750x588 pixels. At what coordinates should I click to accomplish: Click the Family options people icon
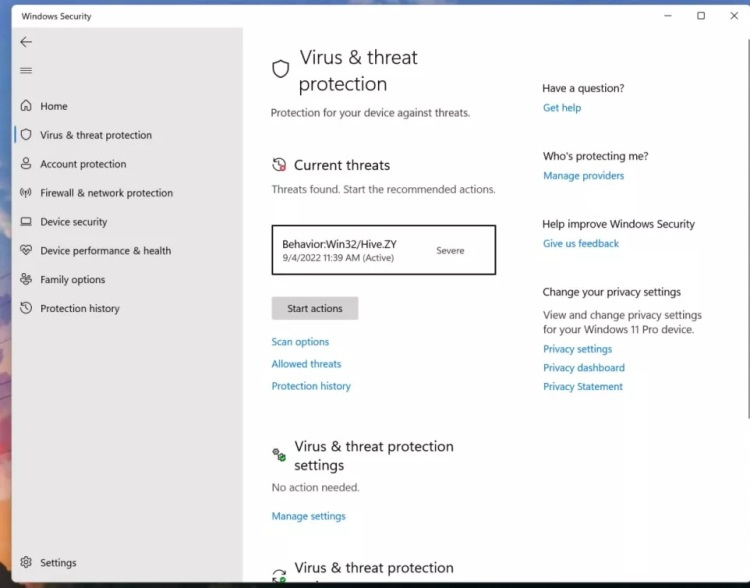(26, 280)
